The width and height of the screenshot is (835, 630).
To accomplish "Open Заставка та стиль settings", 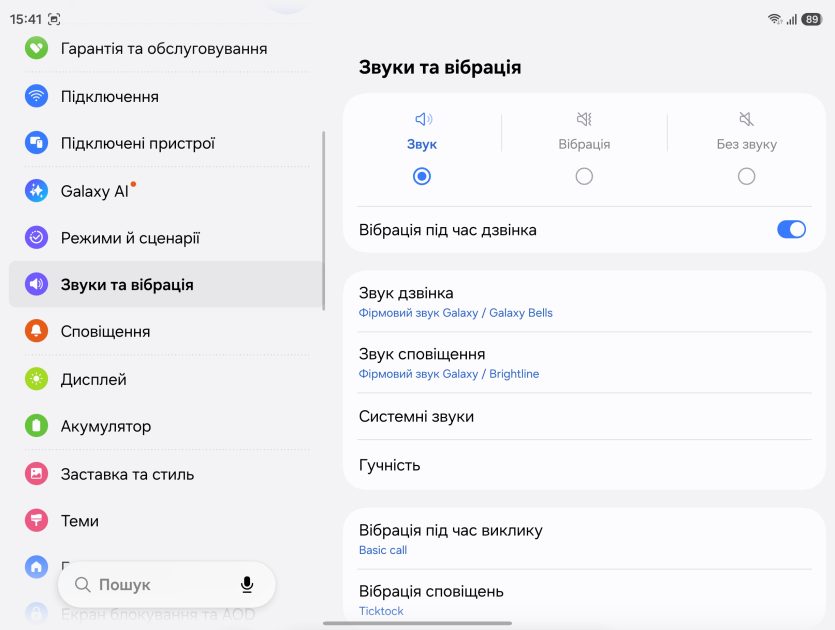I will [x=166, y=473].
